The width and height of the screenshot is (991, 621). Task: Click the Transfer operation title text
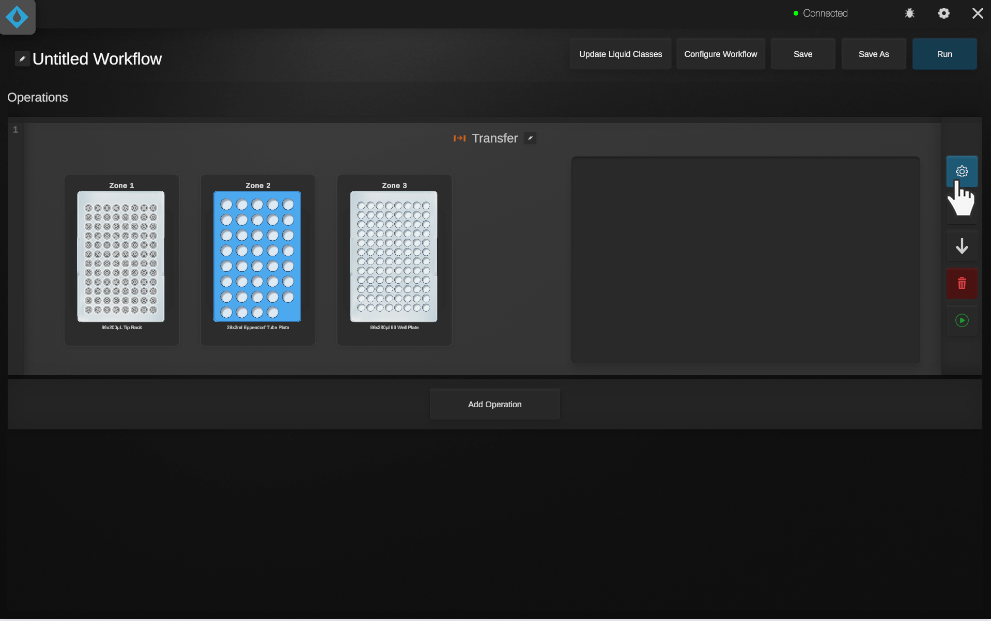(x=495, y=138)
